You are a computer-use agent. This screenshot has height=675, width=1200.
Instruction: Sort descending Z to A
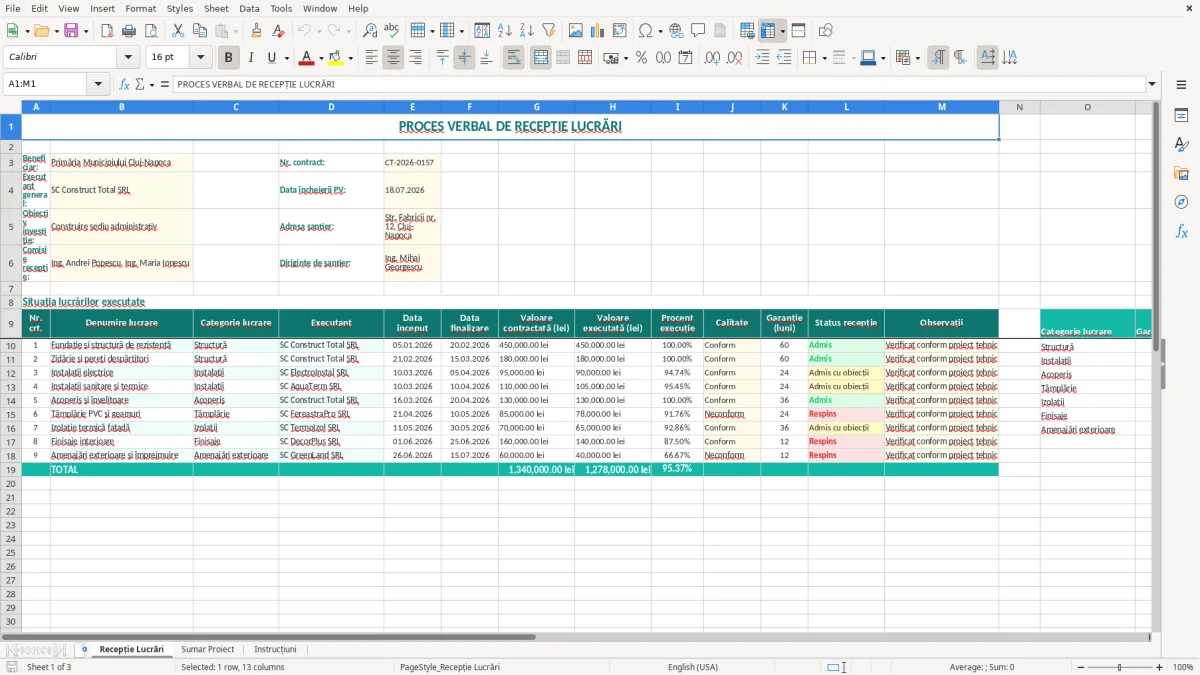point(527,31)
